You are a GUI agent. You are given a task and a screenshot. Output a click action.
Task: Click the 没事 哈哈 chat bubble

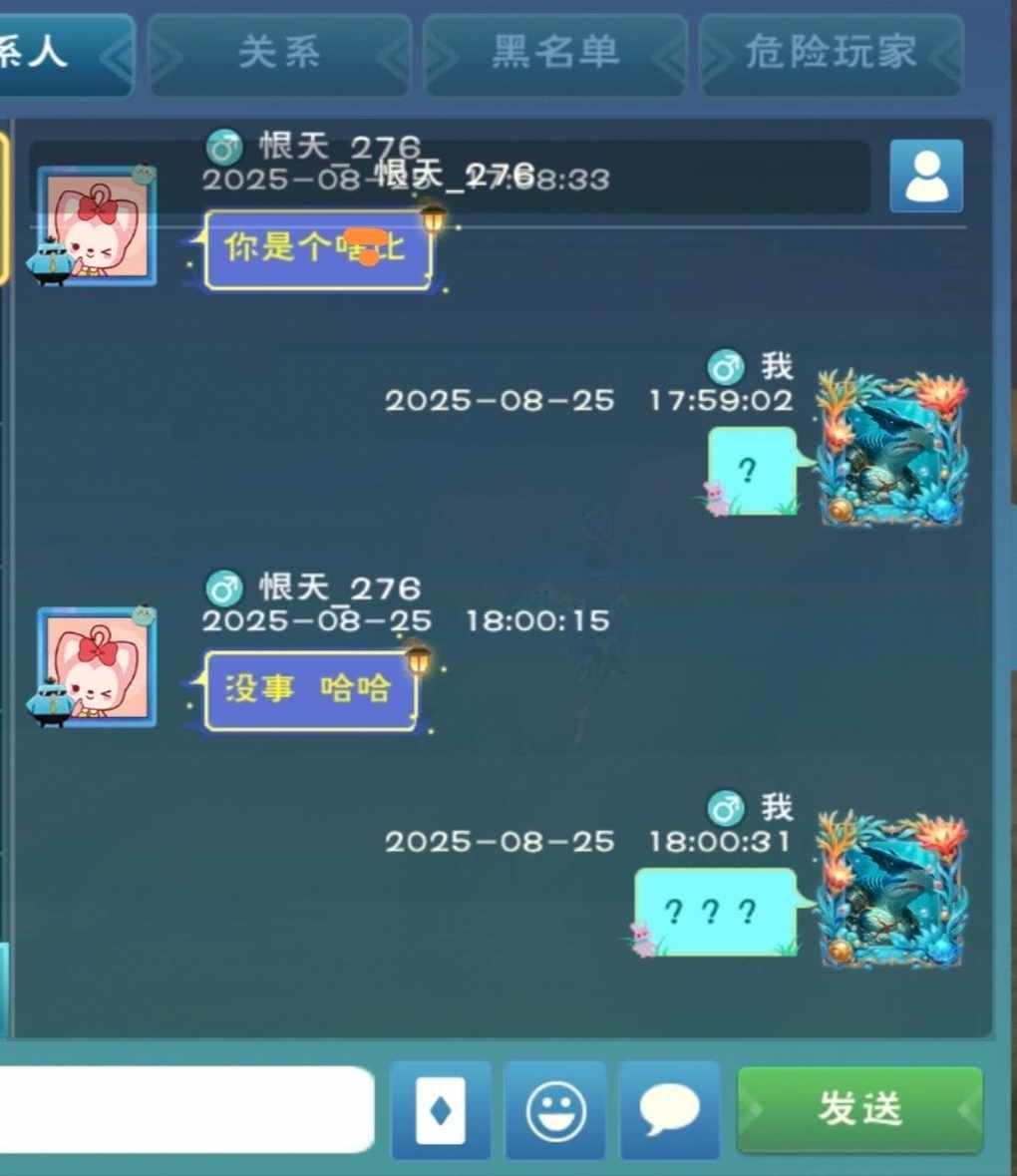pos(309,690)
